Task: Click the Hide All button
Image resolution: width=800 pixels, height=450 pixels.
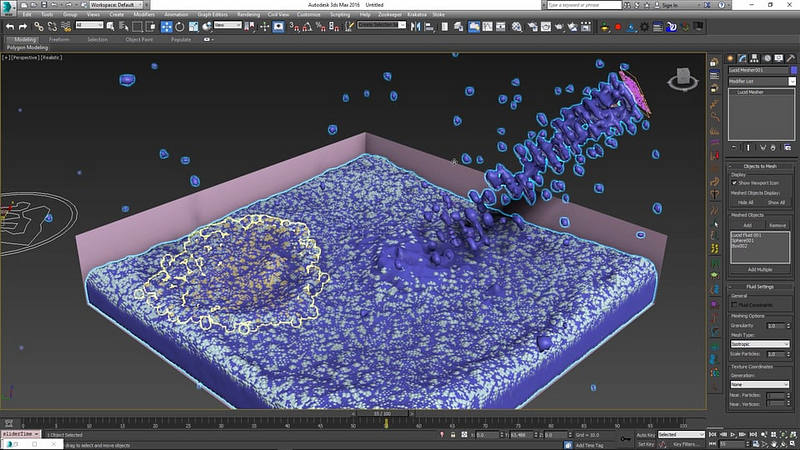Action: 745,203
